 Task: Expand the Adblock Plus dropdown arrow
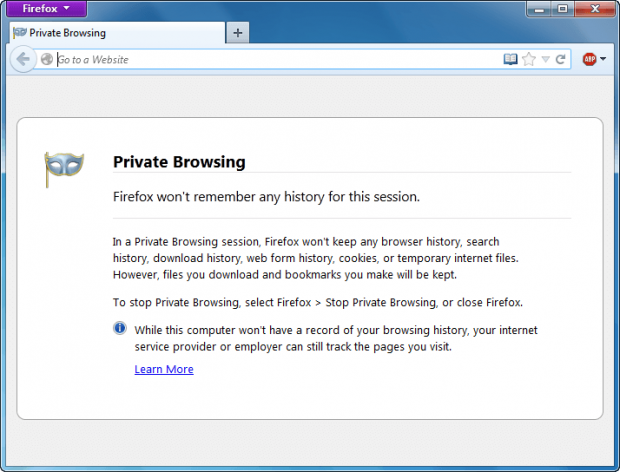604,59
